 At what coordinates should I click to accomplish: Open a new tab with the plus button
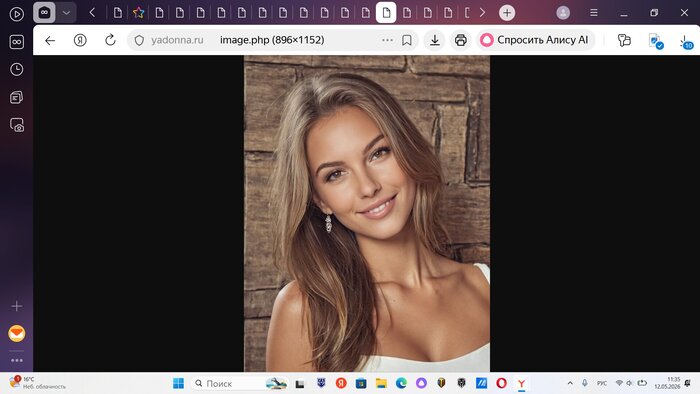(507, 12)
